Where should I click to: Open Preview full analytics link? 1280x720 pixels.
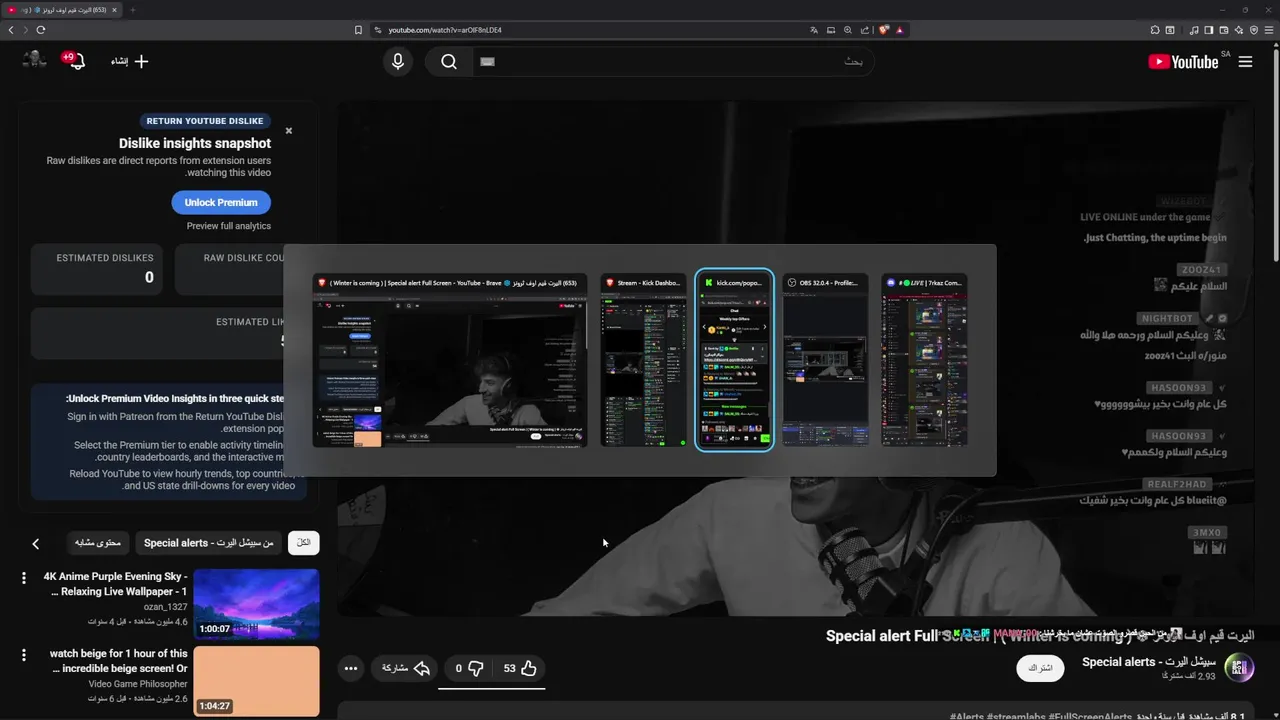[x=229, y=226]
